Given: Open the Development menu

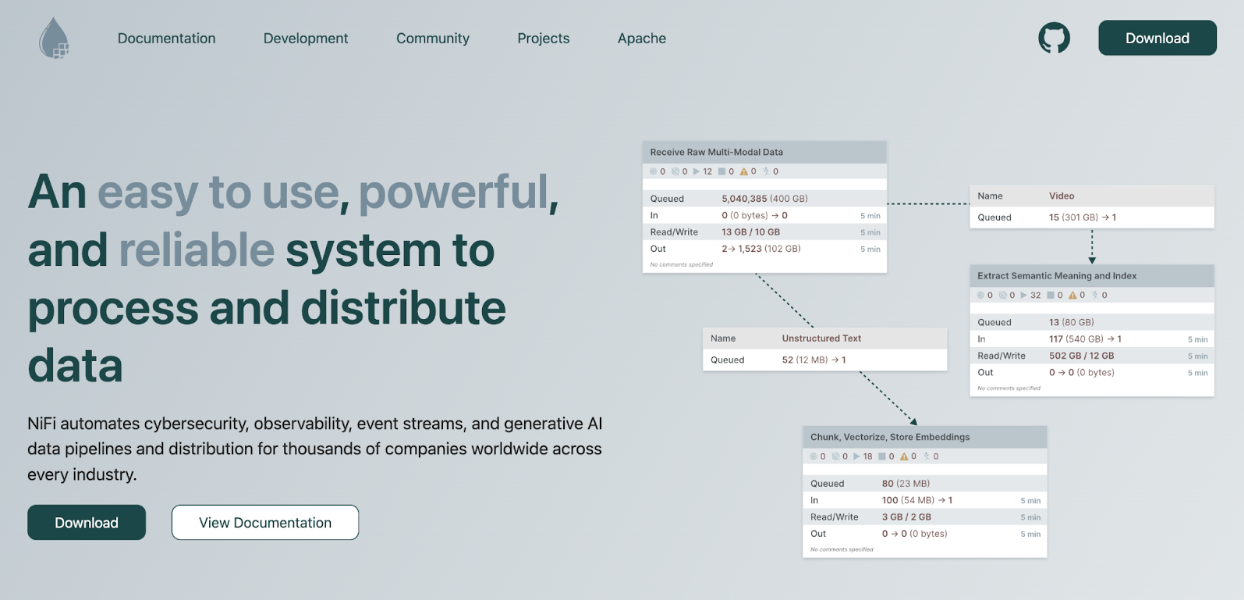Looking at the screenshot, I should click(306, 38).
